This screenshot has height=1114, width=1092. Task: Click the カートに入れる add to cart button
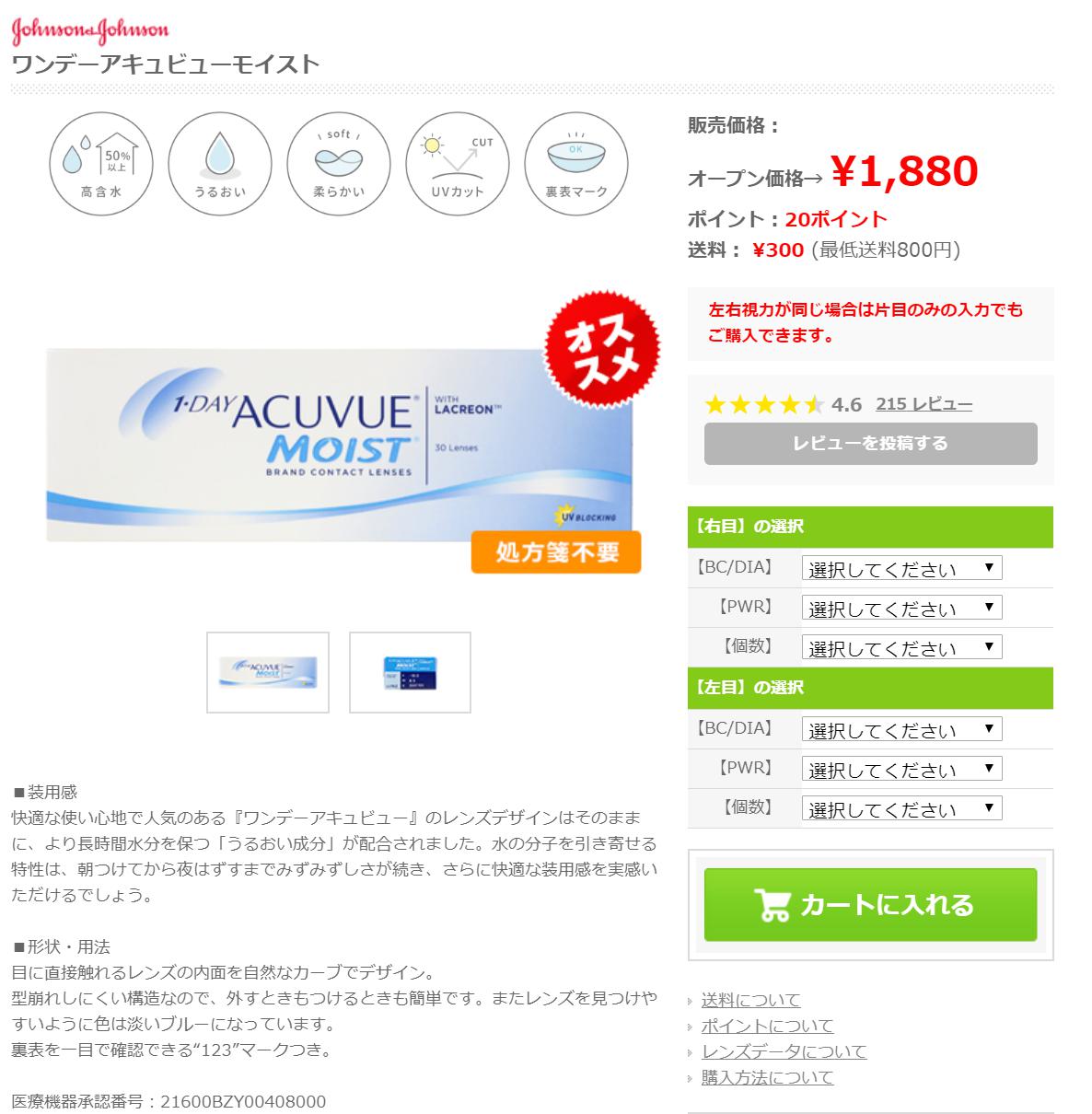click(x=870, y=904)
